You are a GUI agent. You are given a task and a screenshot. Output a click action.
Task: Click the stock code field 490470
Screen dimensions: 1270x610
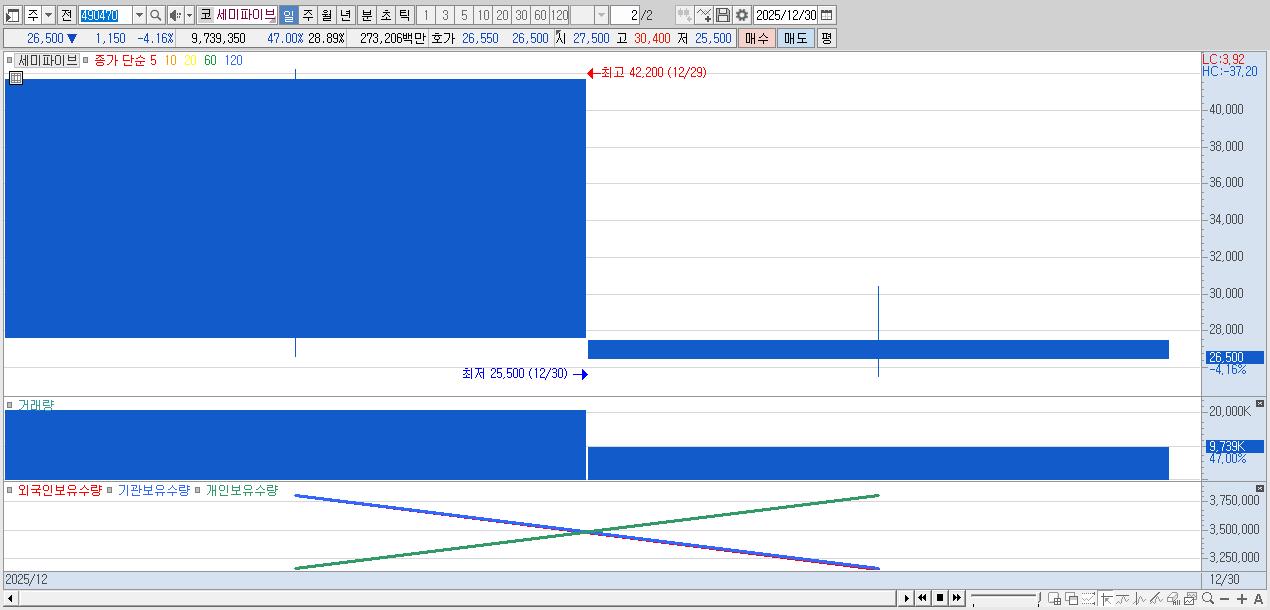(x=105, y=15)
